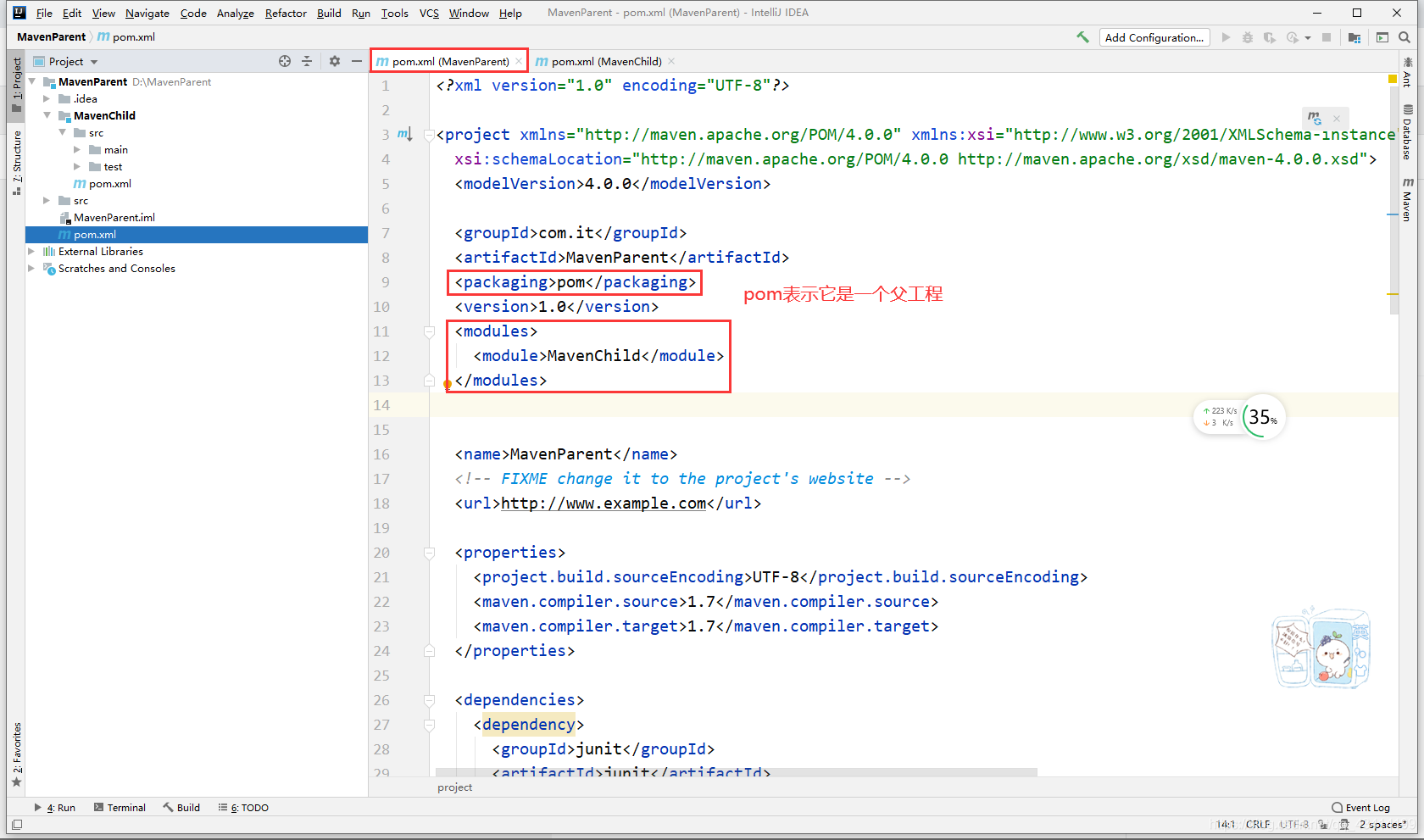The image size is (1424, 840).
Task: Click Add Configuration... button
Action: [1154, 37]
